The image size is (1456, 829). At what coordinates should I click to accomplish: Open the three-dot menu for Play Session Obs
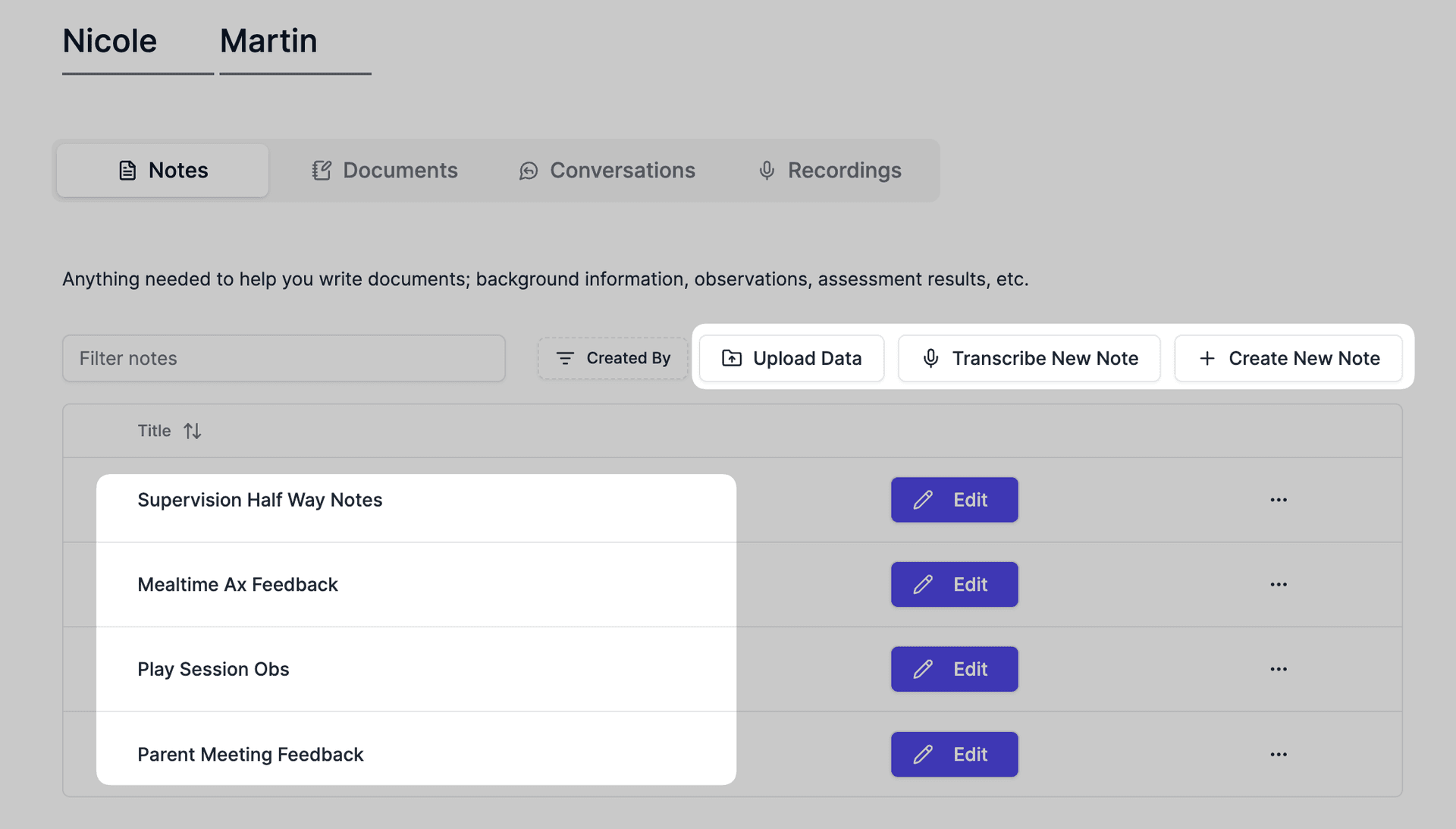coord(1279,669)
